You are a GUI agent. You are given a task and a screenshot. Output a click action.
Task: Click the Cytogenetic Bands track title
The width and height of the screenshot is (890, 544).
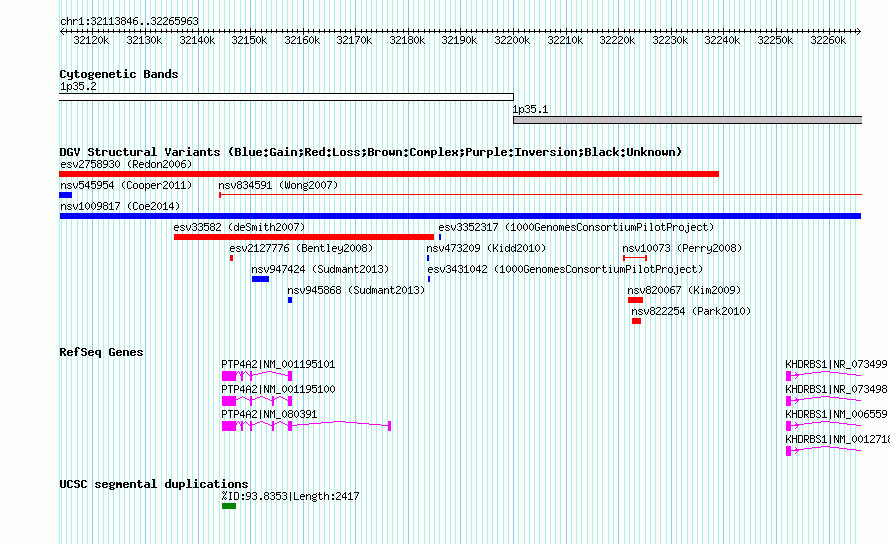pos(119,74)
